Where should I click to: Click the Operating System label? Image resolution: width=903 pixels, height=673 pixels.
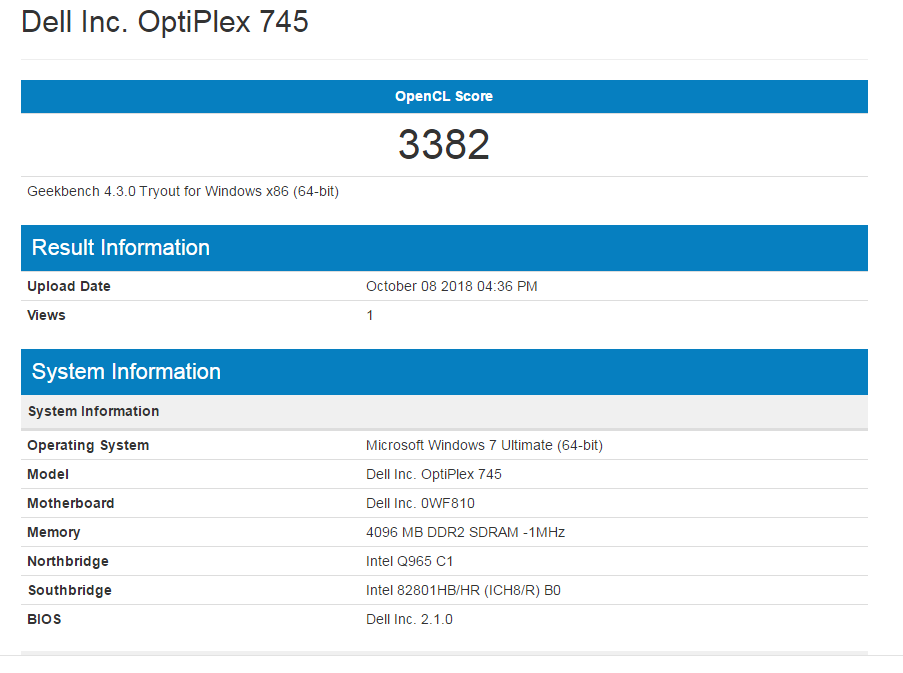[x=88, y=446]
